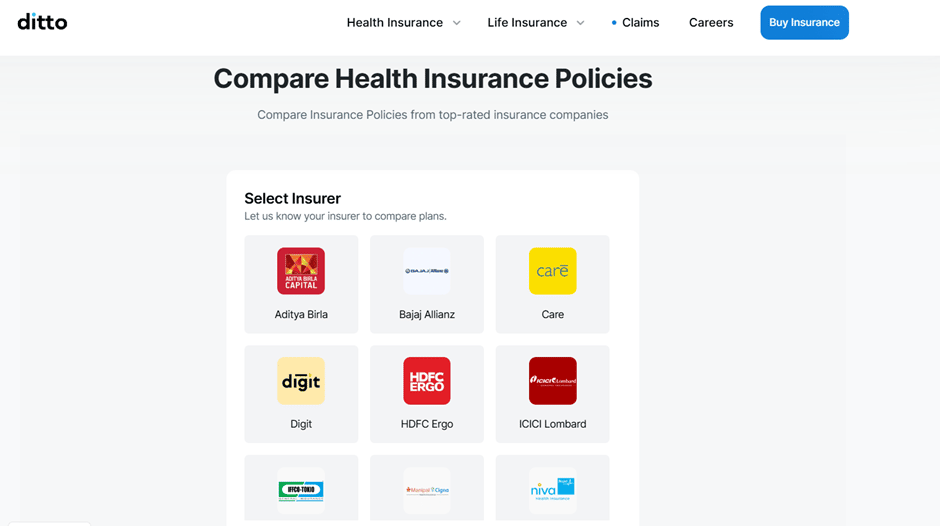Pick the IFFCO-Tokio insurer logo
The image size is (940, 526).
(301, 490)
